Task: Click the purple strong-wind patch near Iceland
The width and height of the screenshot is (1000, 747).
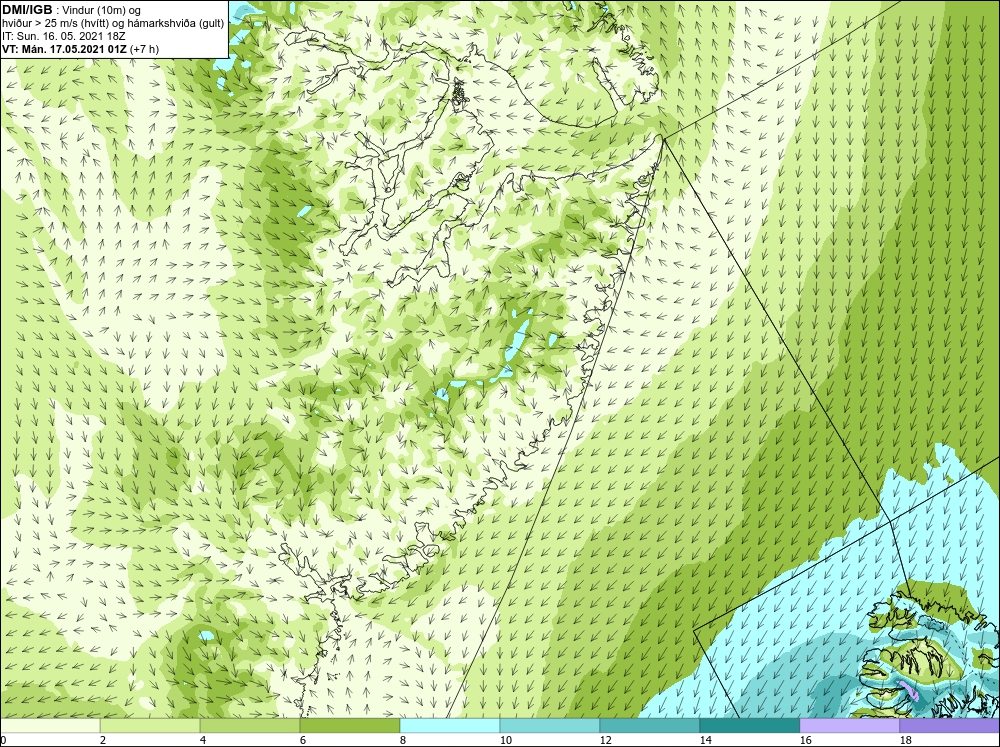Action: [908, 691]
